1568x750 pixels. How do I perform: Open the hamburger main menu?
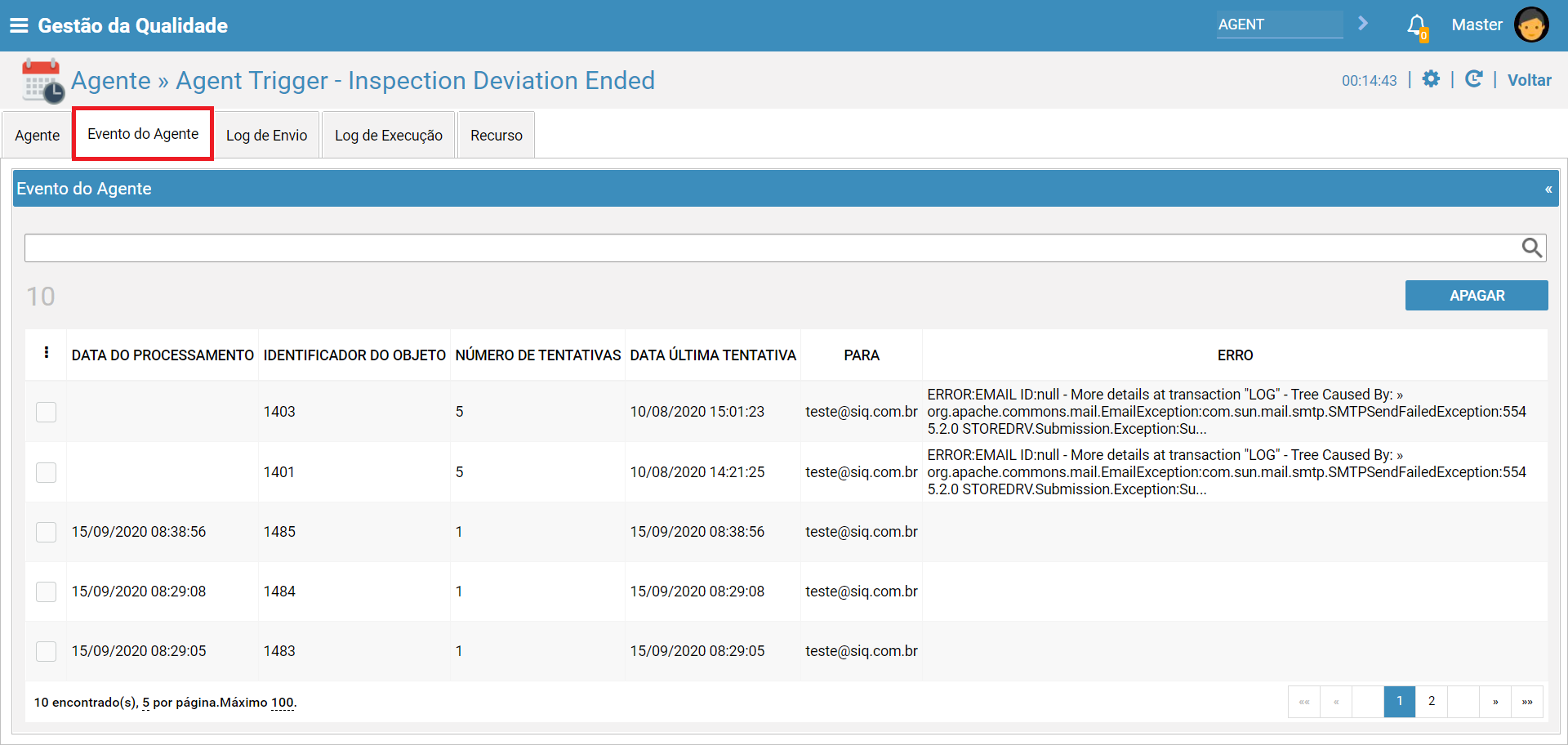(19, 25)
